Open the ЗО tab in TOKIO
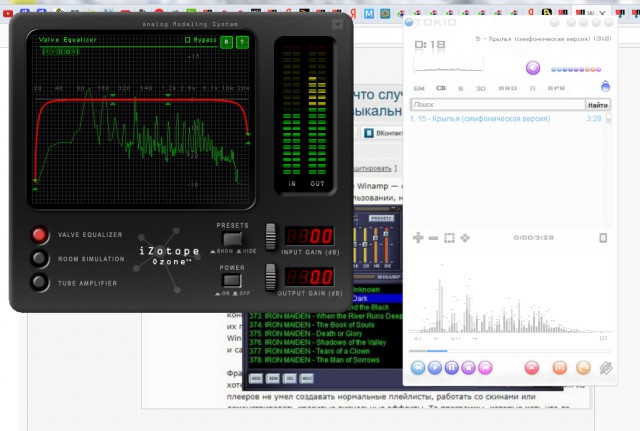 point(480,88)
